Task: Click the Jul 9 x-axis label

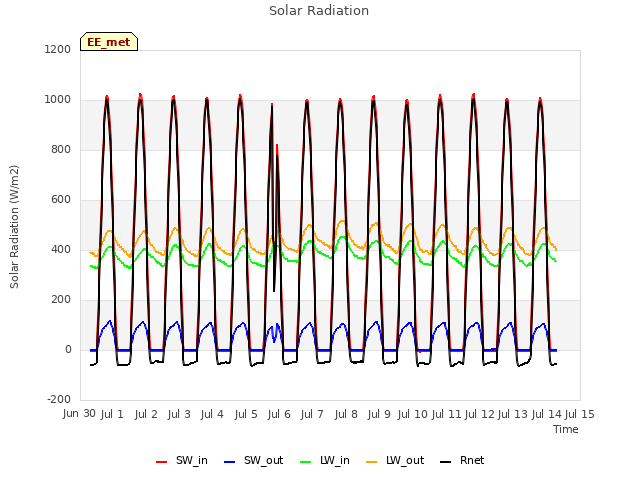Action: click(379, 414)
